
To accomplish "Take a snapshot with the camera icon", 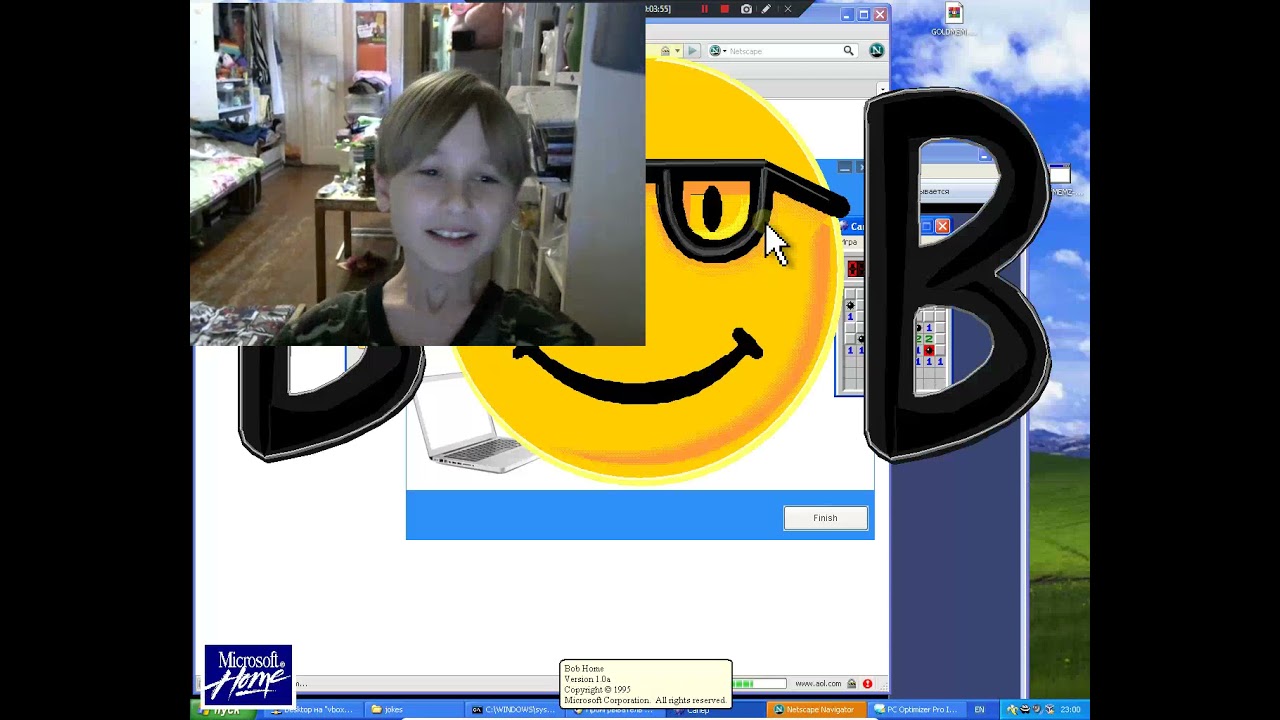I will [746, 10].
